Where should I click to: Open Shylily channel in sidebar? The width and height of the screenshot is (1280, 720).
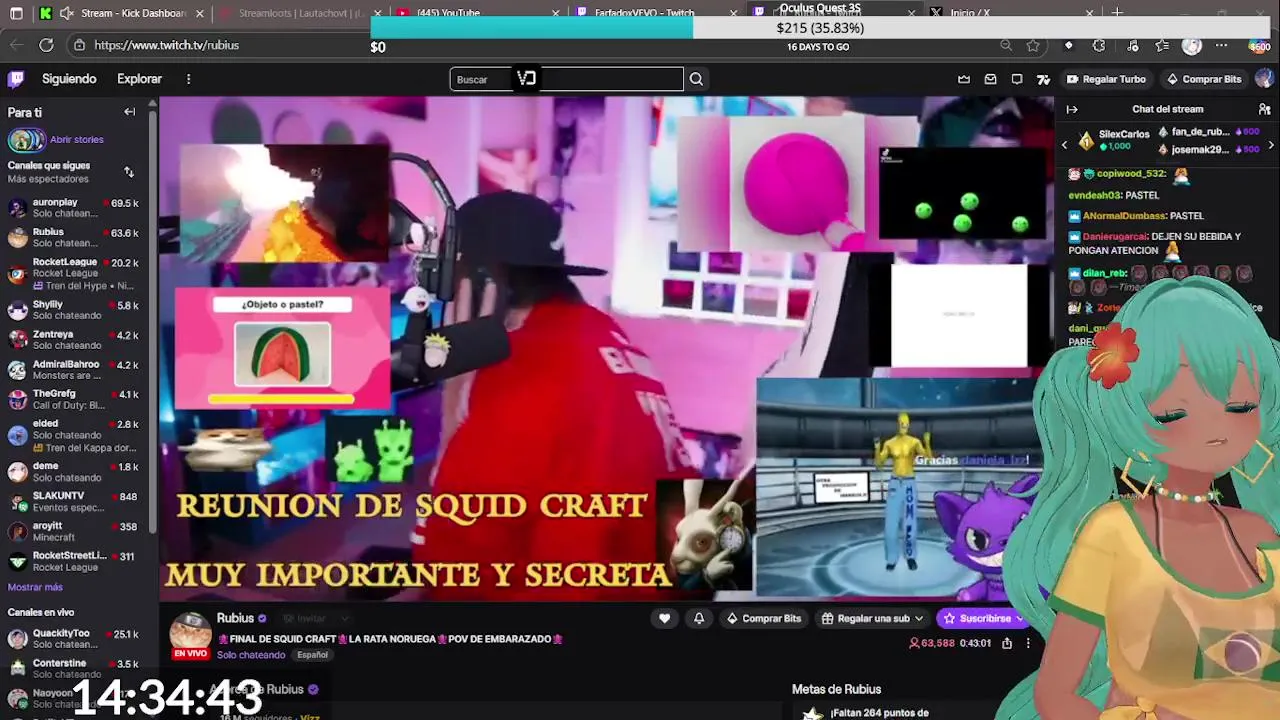click(73, 310)
